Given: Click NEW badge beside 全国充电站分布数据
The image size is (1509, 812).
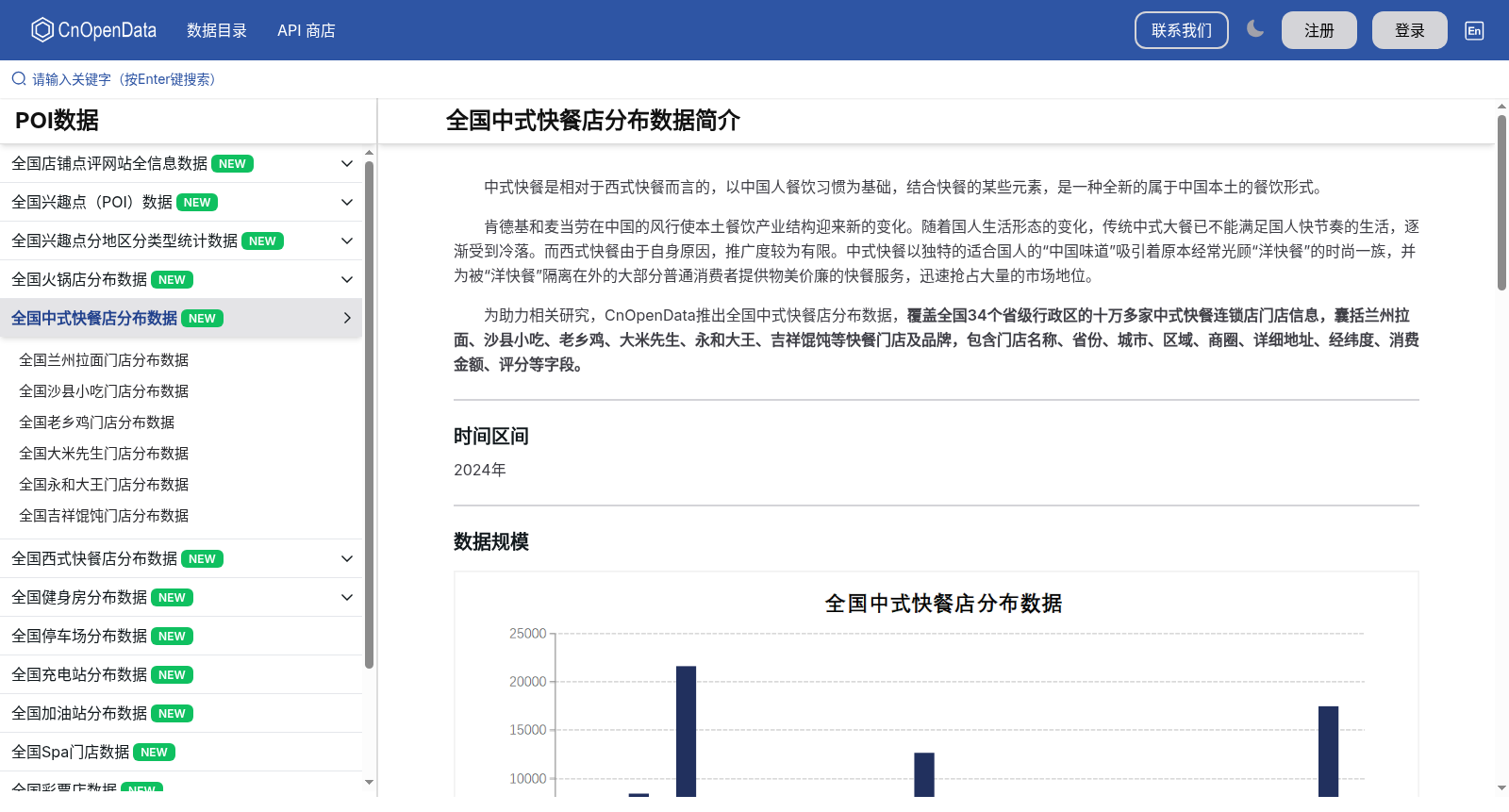Looking at the screenshot, I should tap(172, 675).
